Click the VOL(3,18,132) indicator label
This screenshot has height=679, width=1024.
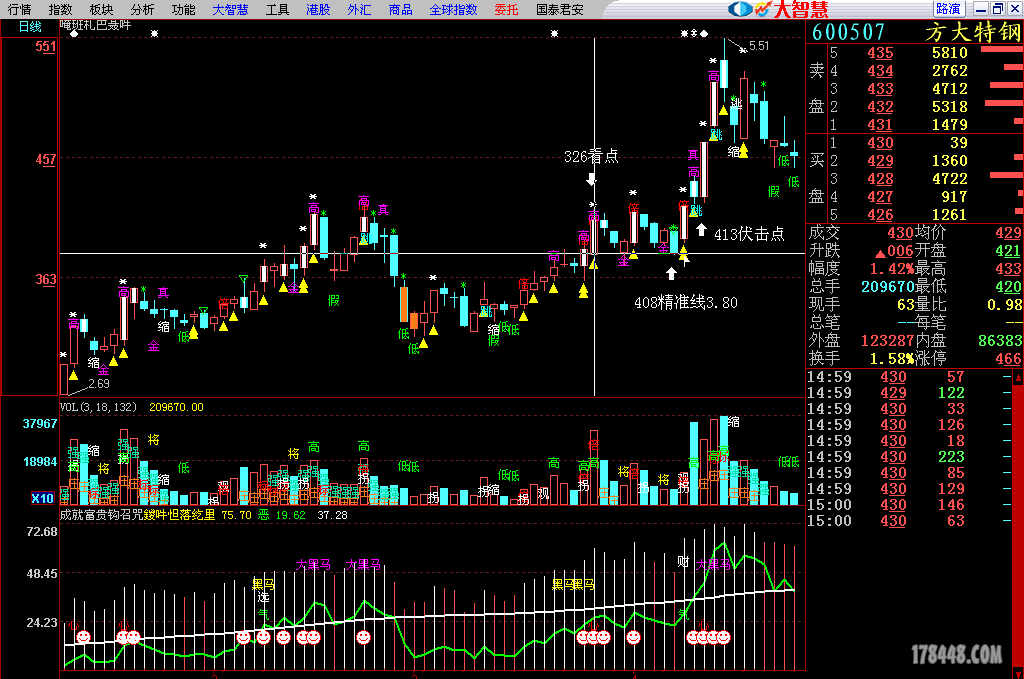coord(99,407)
